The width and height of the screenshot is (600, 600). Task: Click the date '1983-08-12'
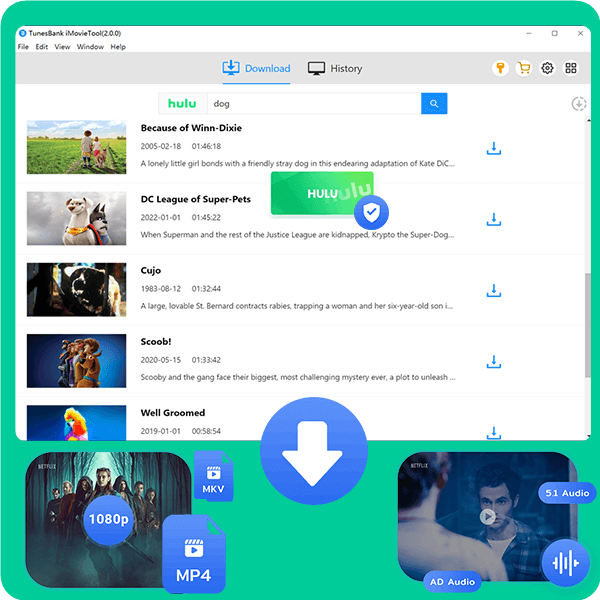pyautogui.click(x=161, y=289)
